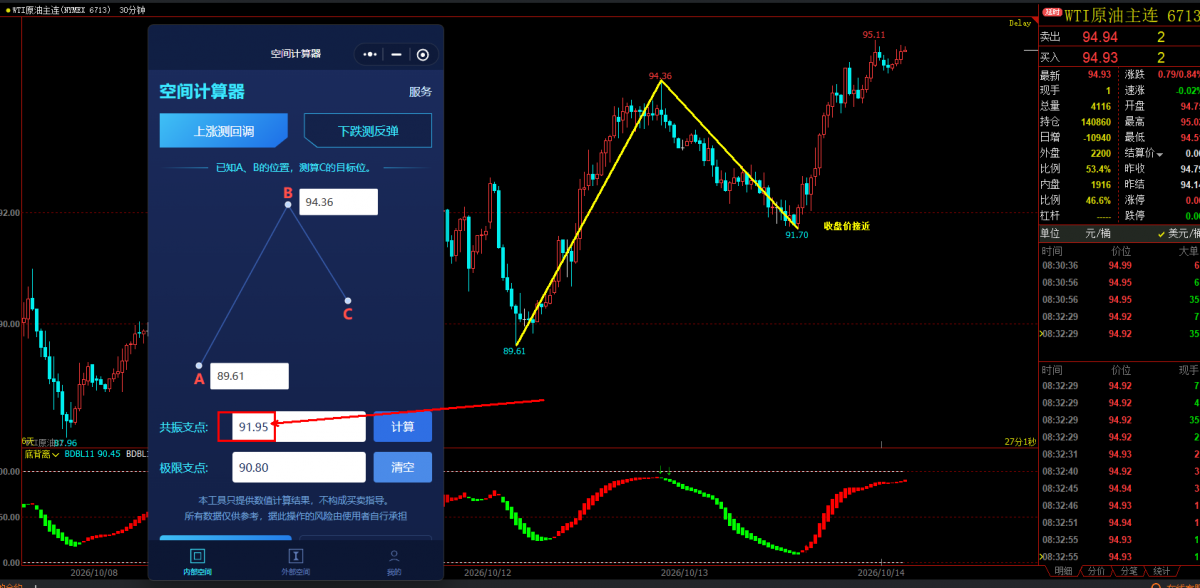Click the chart title WTI原油主连 30分钟
Screen dimensions: 1200x588
[77, 9]
